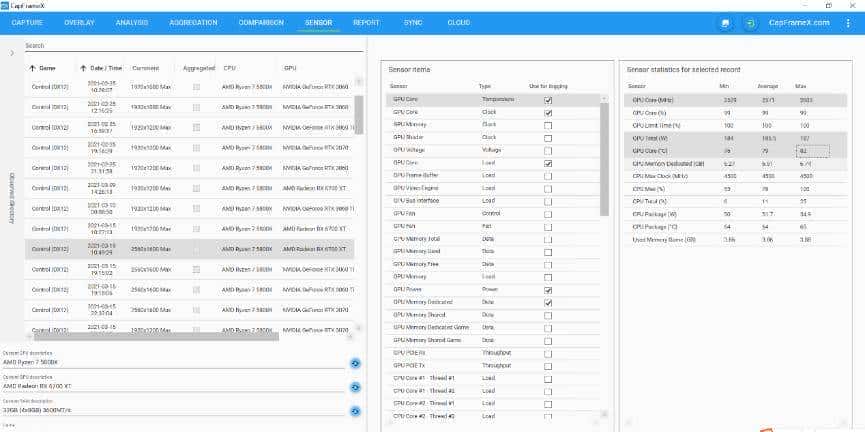Screen dimensions: 865x432
Task: Click the Custom CPU description field
Action: pos(174,362)
